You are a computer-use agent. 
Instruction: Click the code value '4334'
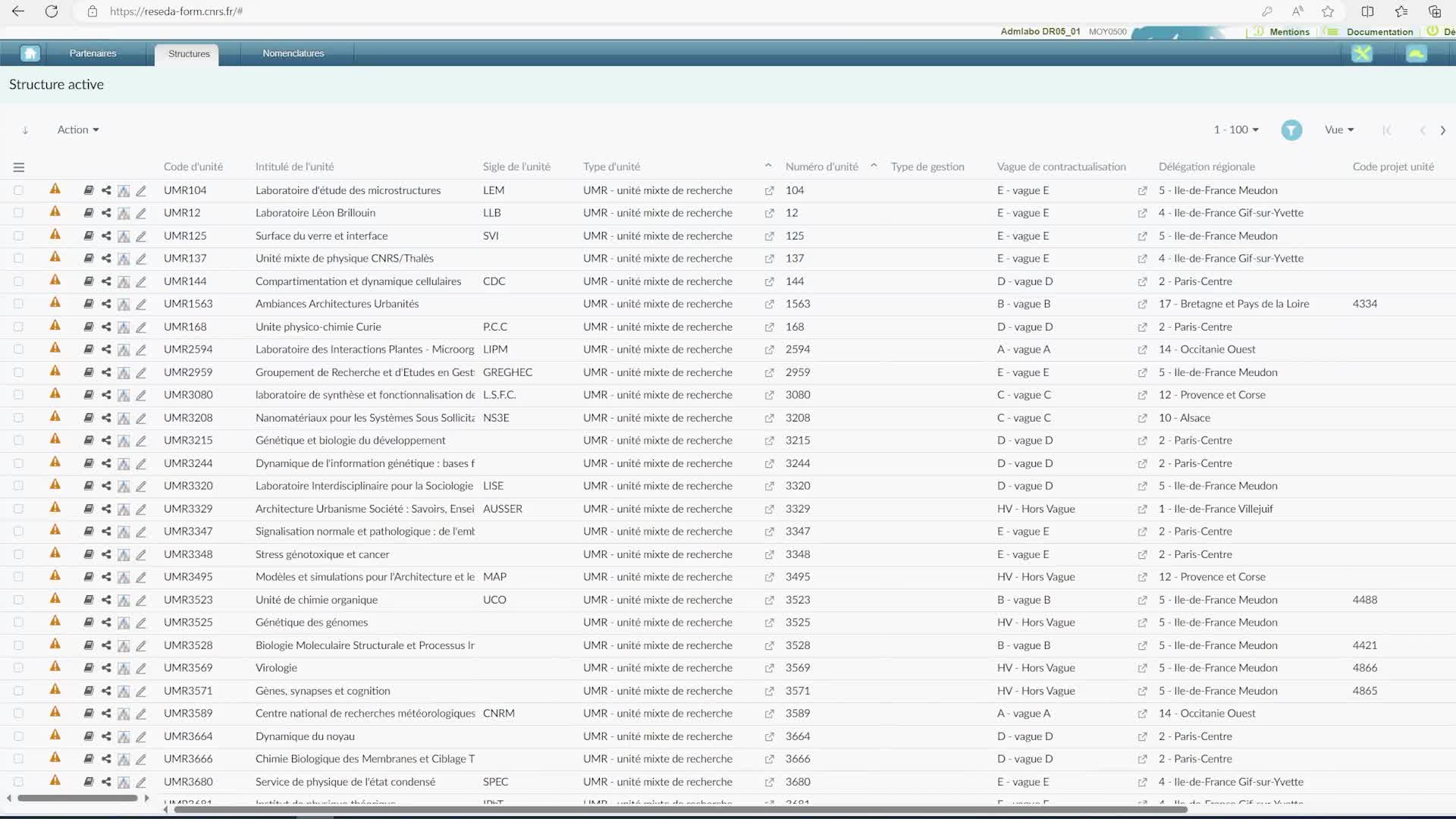(x=1364, y=304)
